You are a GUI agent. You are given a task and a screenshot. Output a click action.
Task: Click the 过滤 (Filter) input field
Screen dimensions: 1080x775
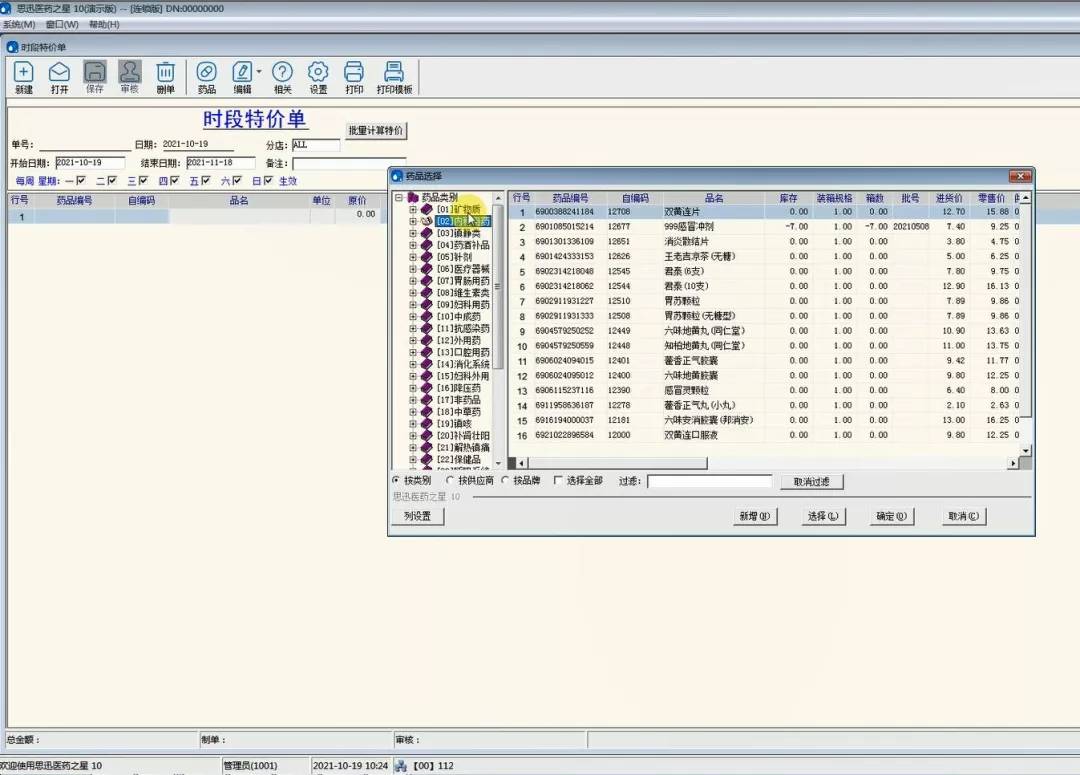pos(709,481)
